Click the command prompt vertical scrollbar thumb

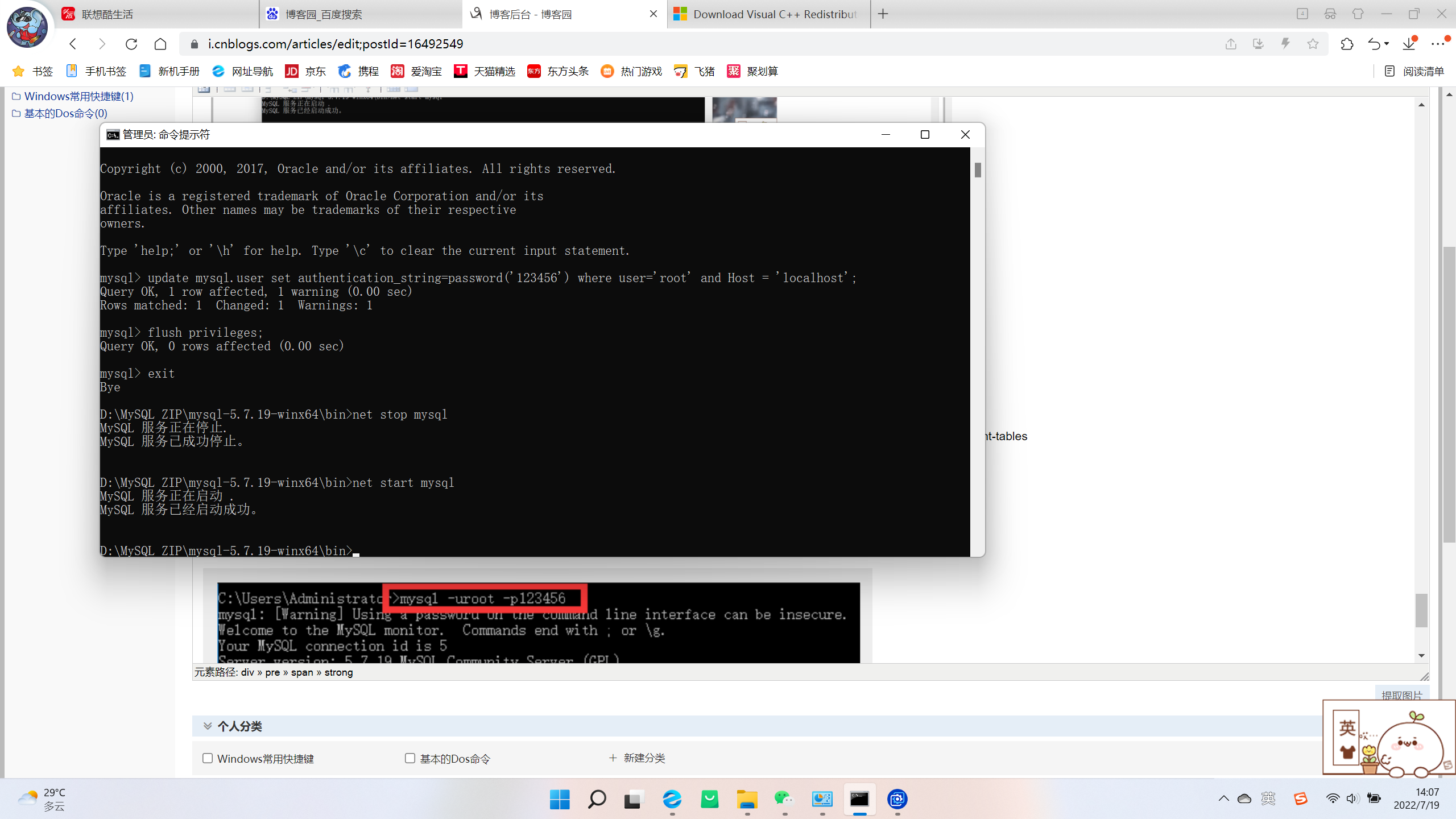point(978,169)
